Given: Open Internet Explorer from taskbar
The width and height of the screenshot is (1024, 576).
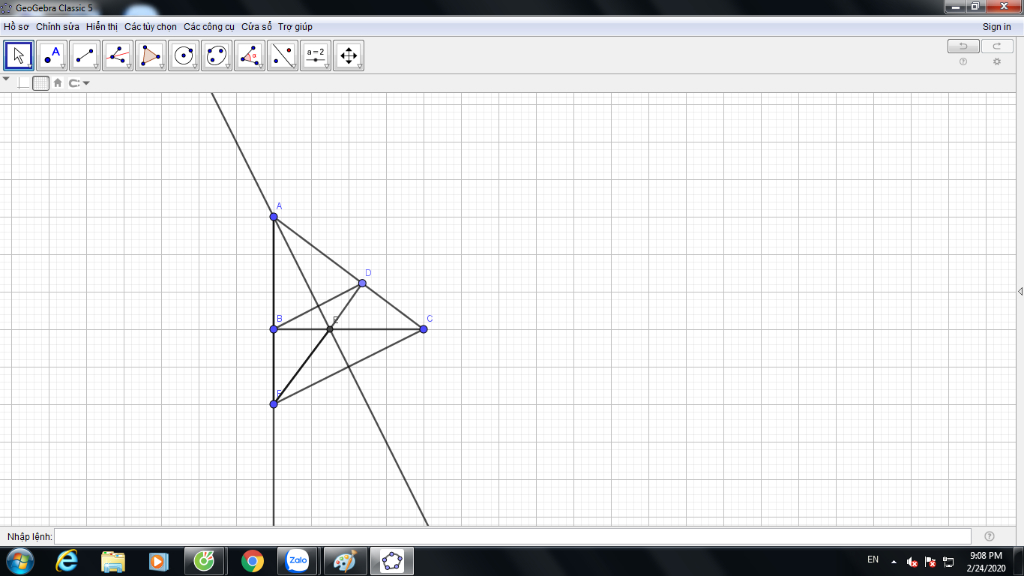Looking at the screenshot, I should point(67,561).
